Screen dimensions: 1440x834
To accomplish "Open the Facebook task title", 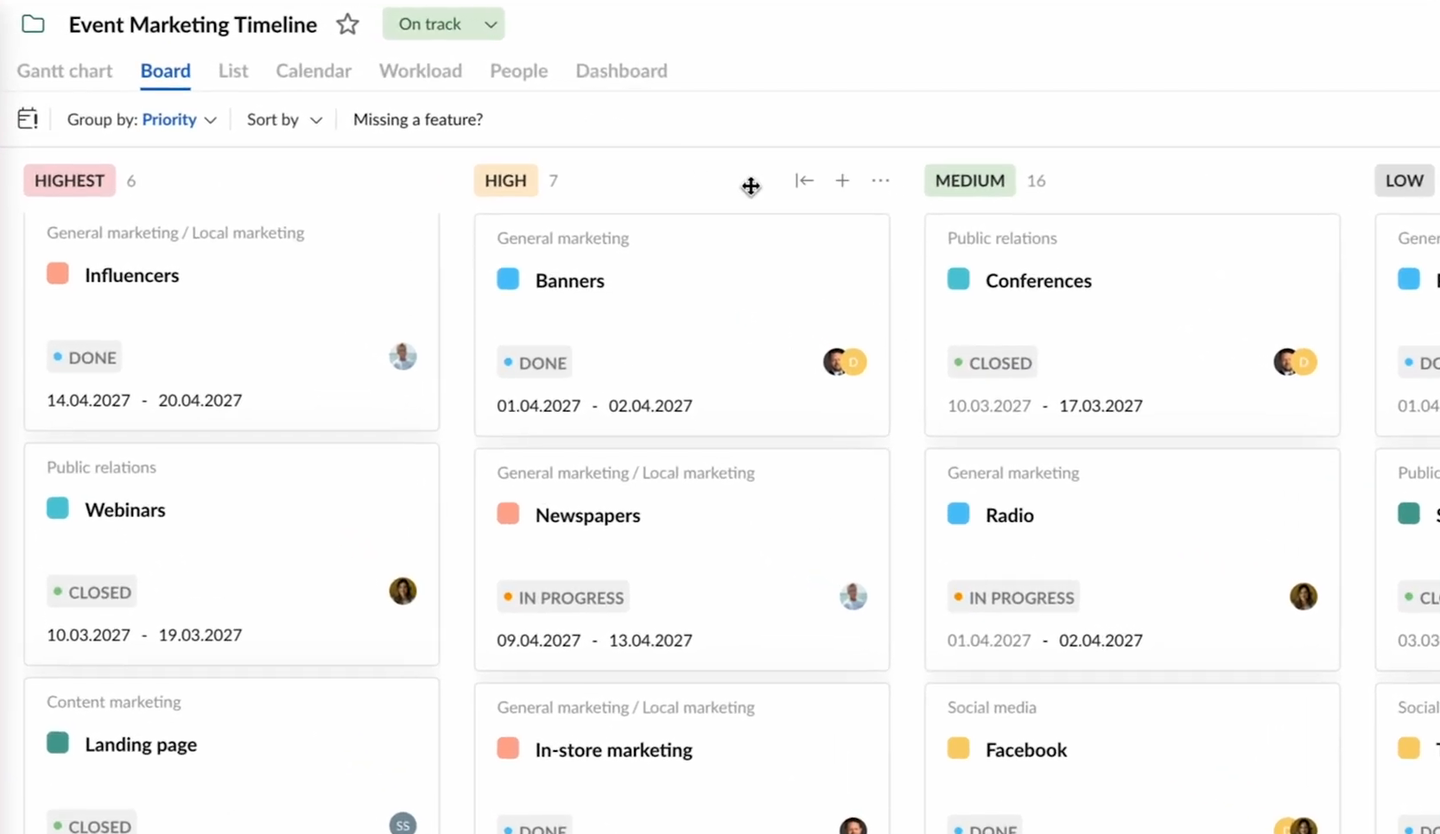I will coord(1026,749).
